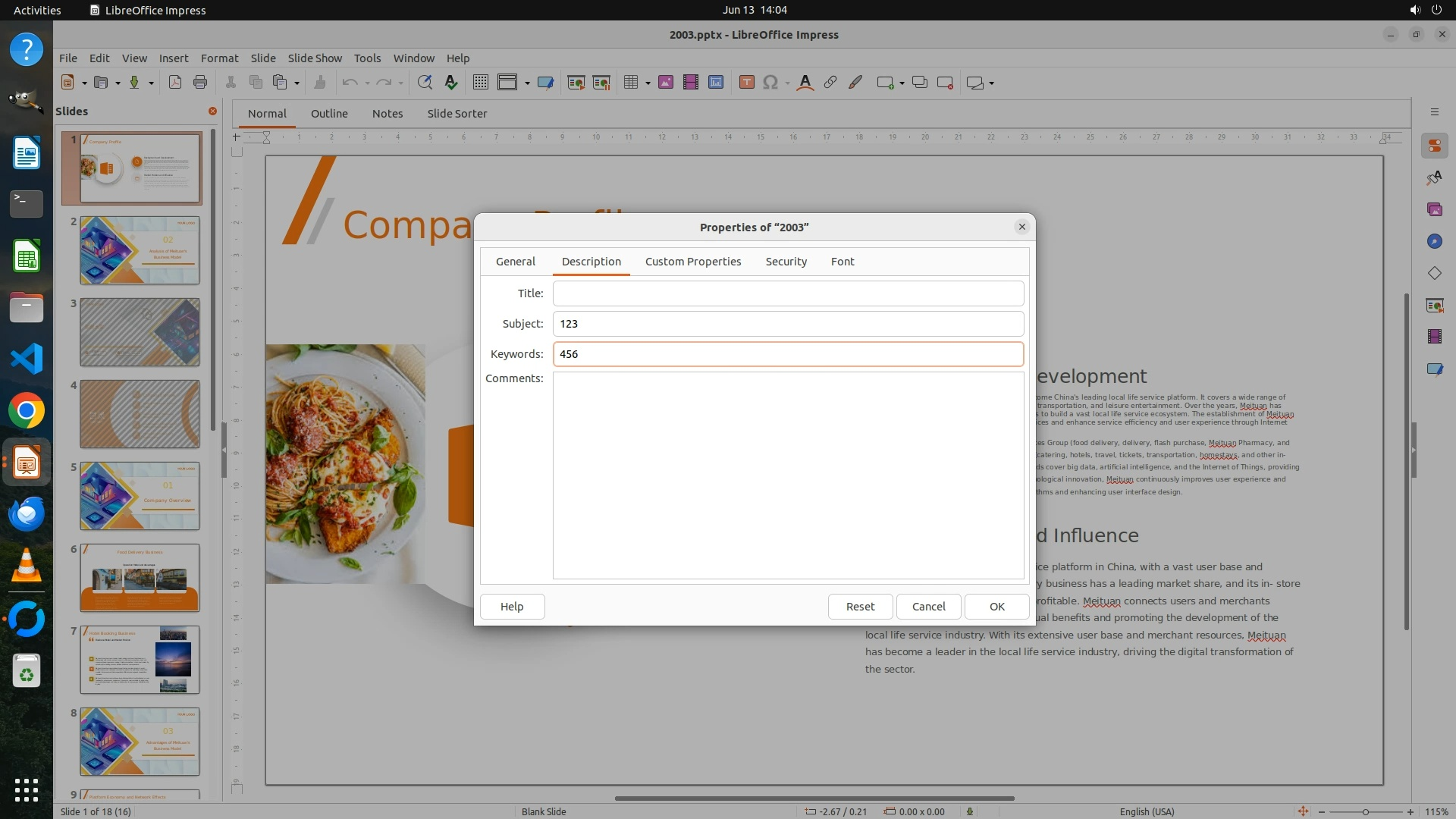This screenshot has width=1456, height=819.
Task: Open the Security tab
Action: point(786,262)
